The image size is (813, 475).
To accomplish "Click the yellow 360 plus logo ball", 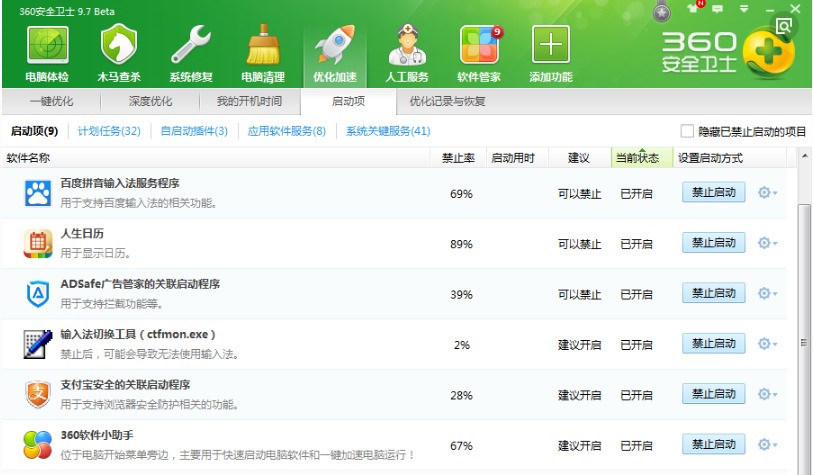I will [768, 52].
